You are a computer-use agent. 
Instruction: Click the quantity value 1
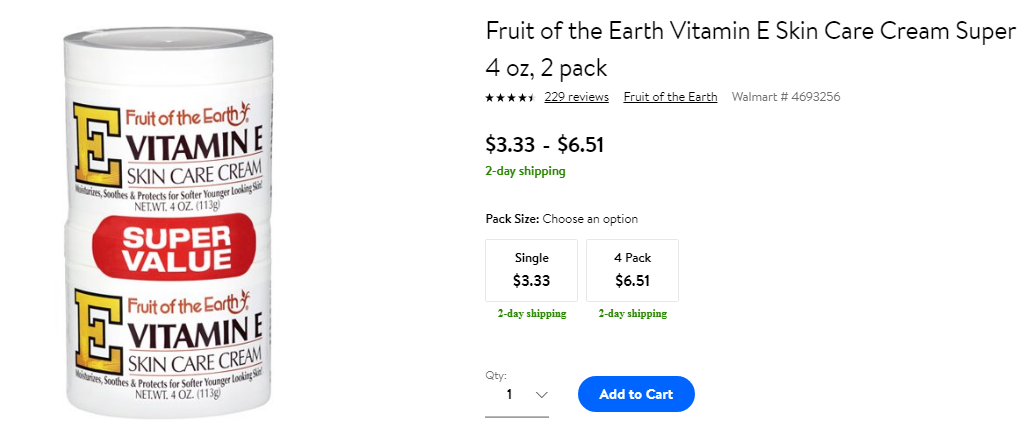[x=509, y=395]
